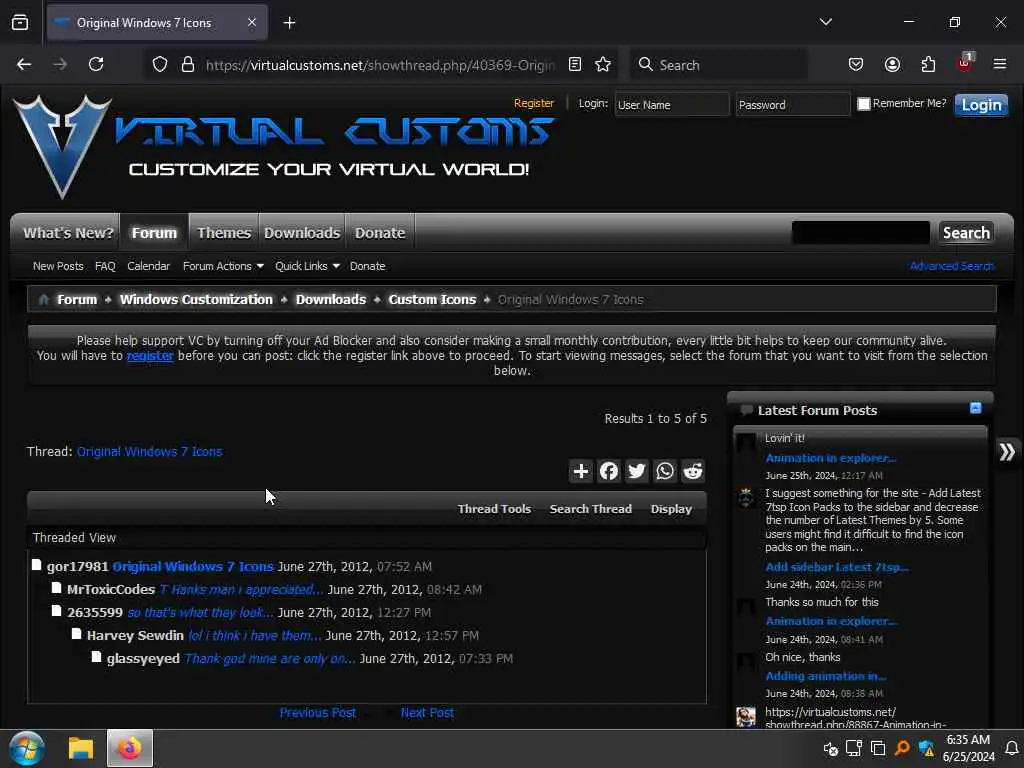
Task: Bookmark this page with star icon
Action: click(603, 64)
